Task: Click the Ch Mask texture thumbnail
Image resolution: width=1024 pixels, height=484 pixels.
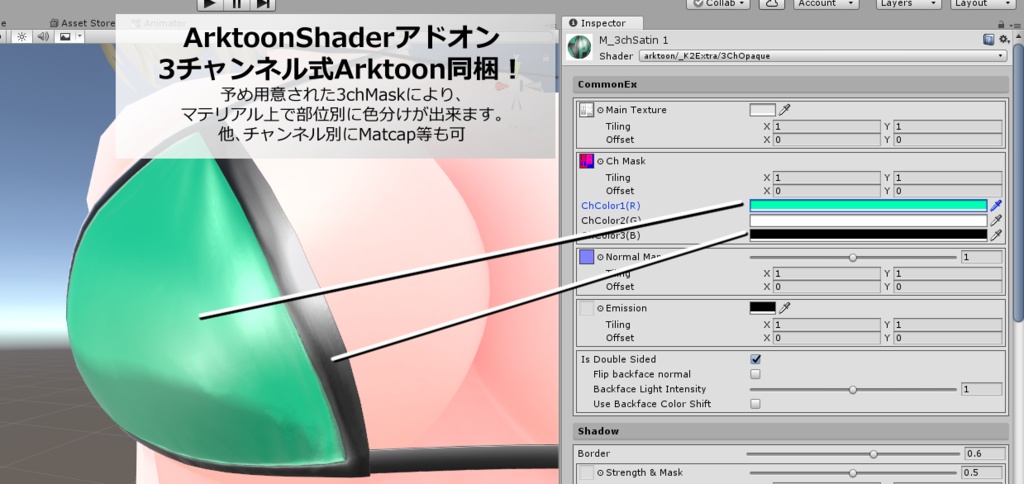Action: click(586, 161)
